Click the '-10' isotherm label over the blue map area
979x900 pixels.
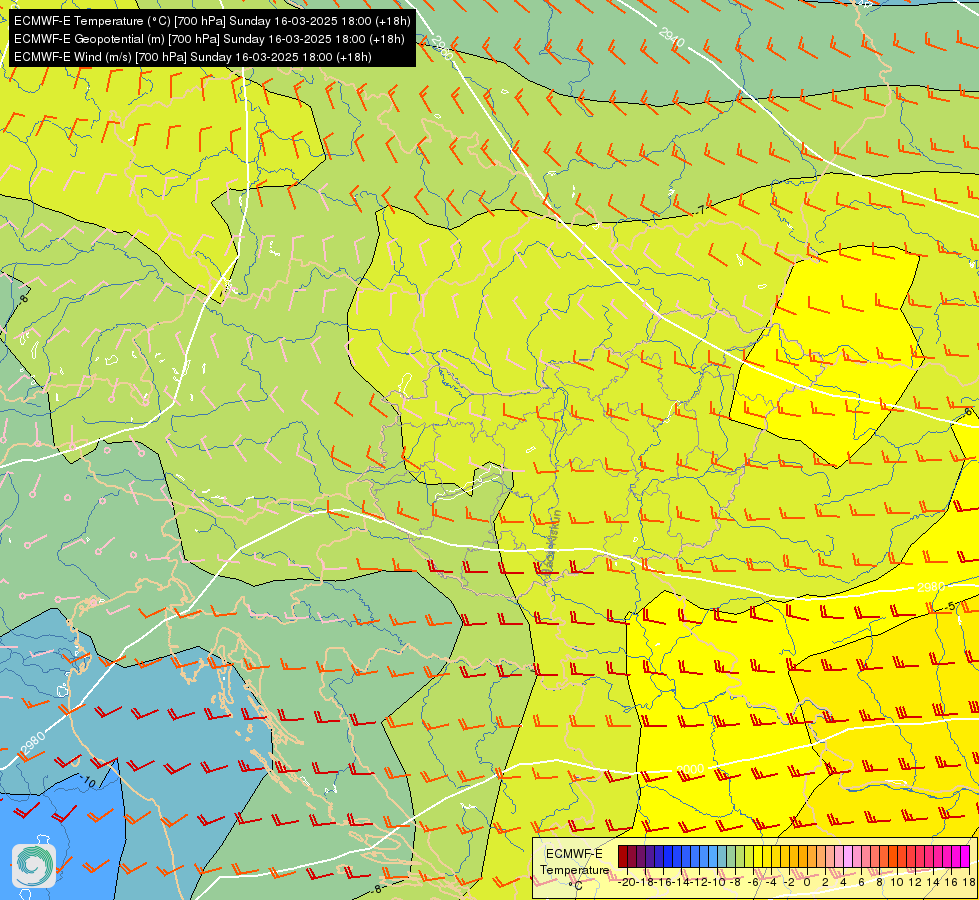[87, 781]
